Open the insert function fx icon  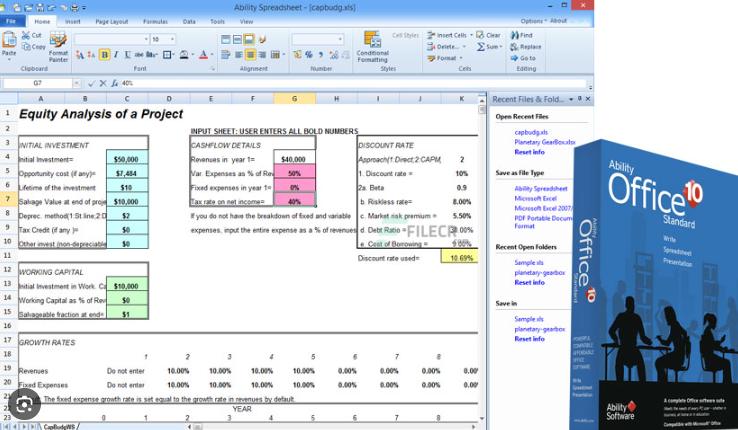click(x=115, y=83)
